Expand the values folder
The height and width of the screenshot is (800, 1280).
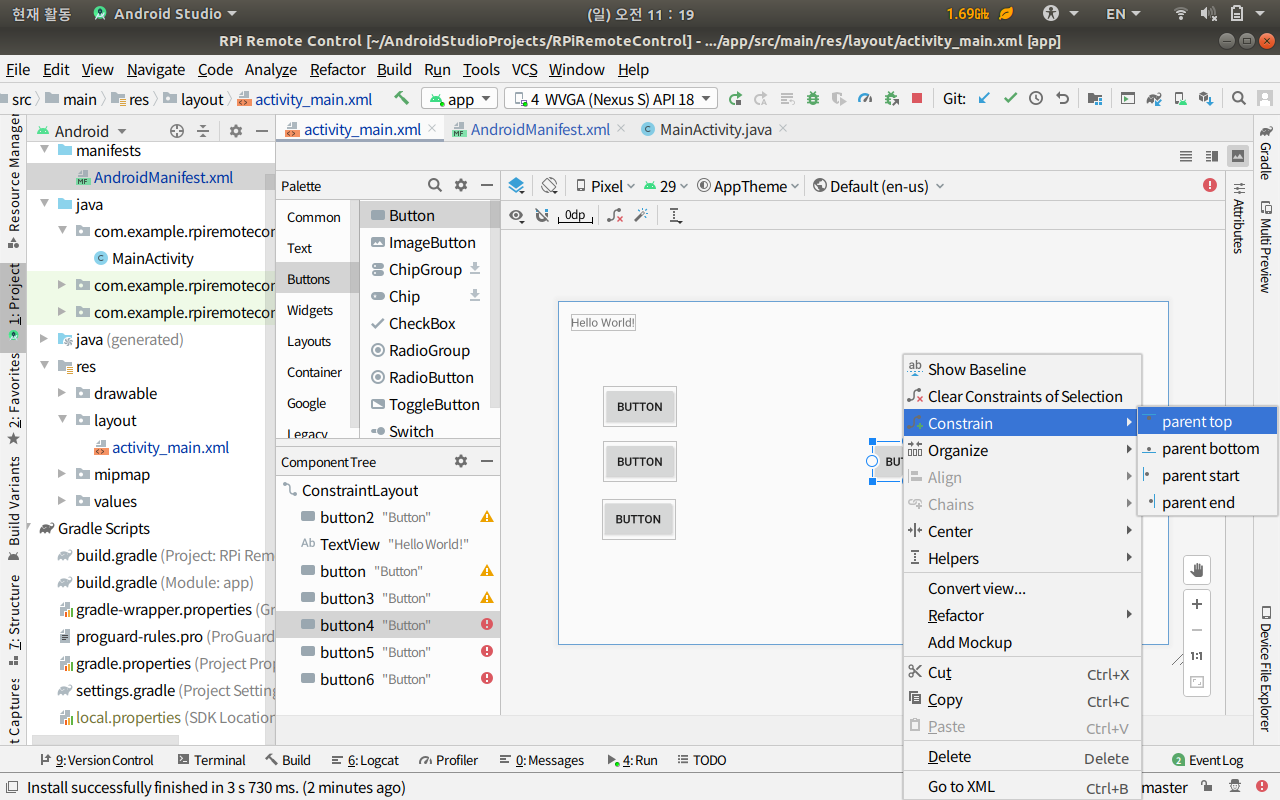[x=62, y=501]
